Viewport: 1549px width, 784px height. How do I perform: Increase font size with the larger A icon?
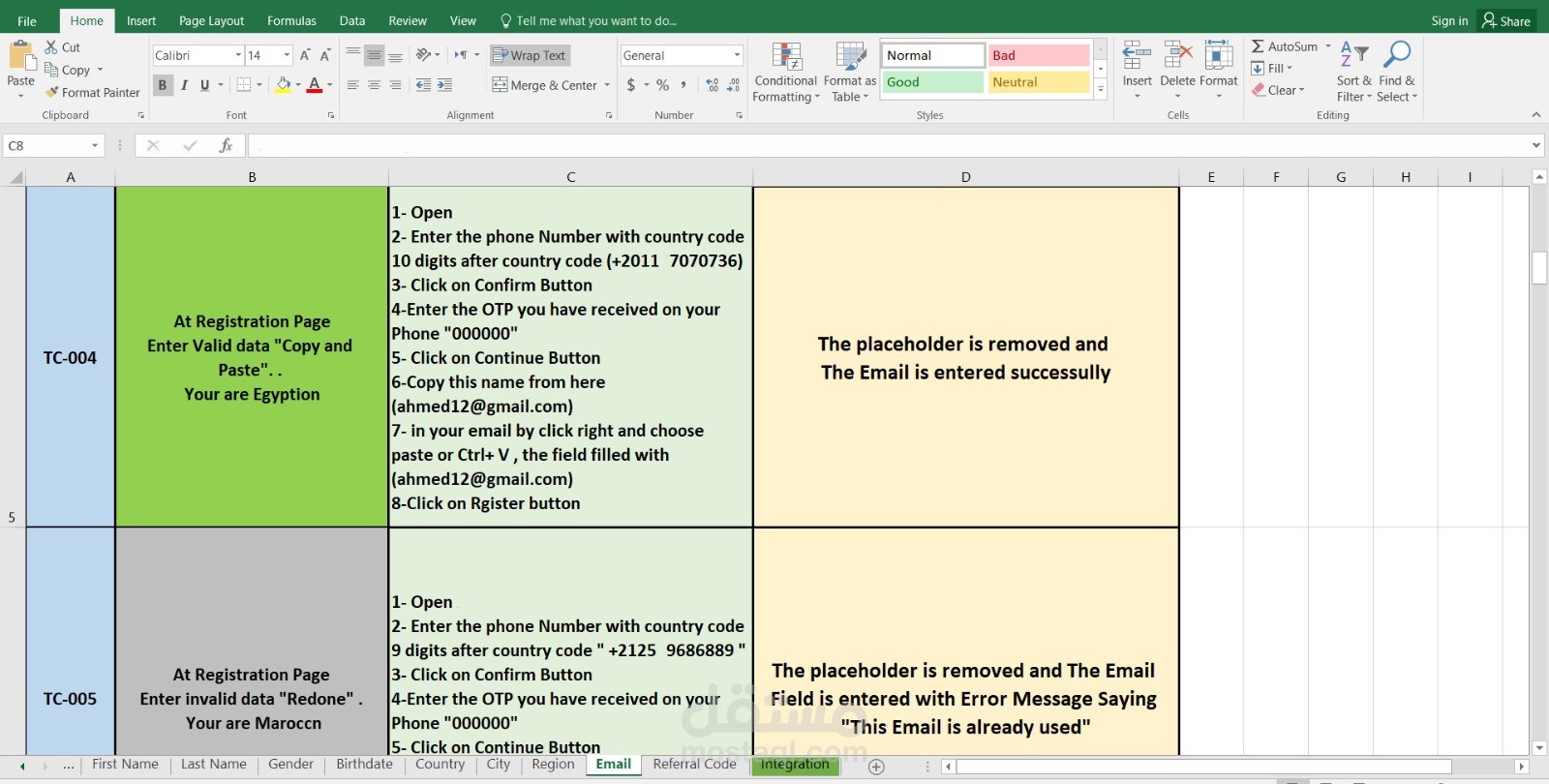coord(305,55)
